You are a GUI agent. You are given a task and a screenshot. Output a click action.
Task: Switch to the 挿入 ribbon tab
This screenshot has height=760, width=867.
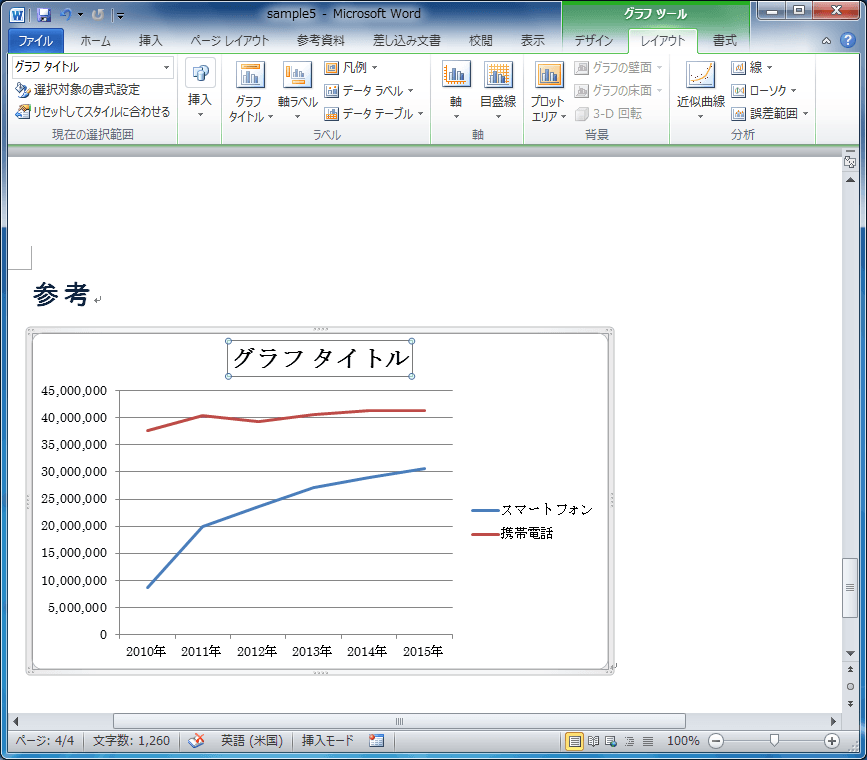tap(150, 41)
